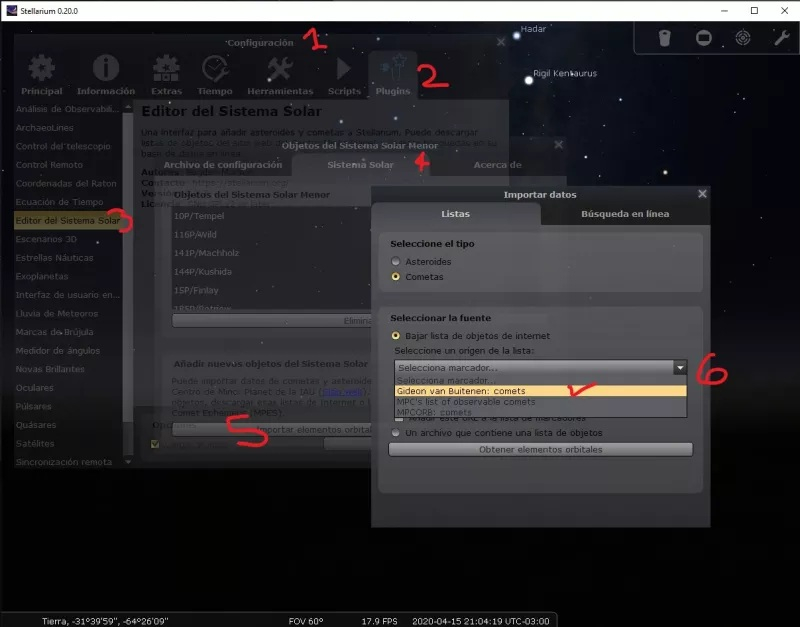Close the Configuración window
Image resolution: width=802 pixels, height=627 pixels.
pos(501,42)
